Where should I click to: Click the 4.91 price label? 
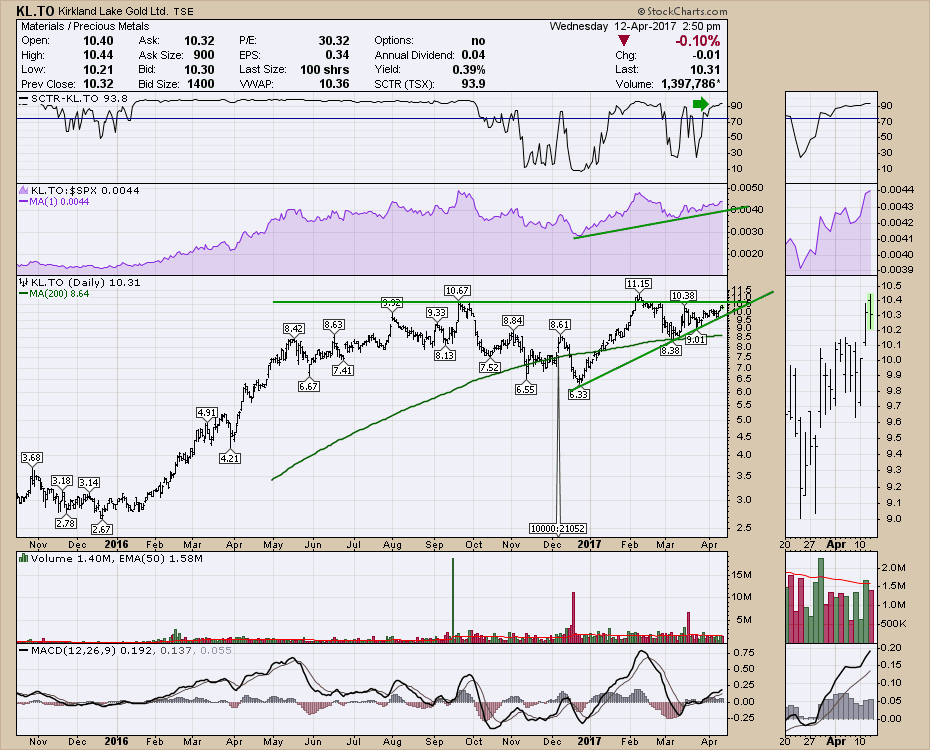[207, 412]
